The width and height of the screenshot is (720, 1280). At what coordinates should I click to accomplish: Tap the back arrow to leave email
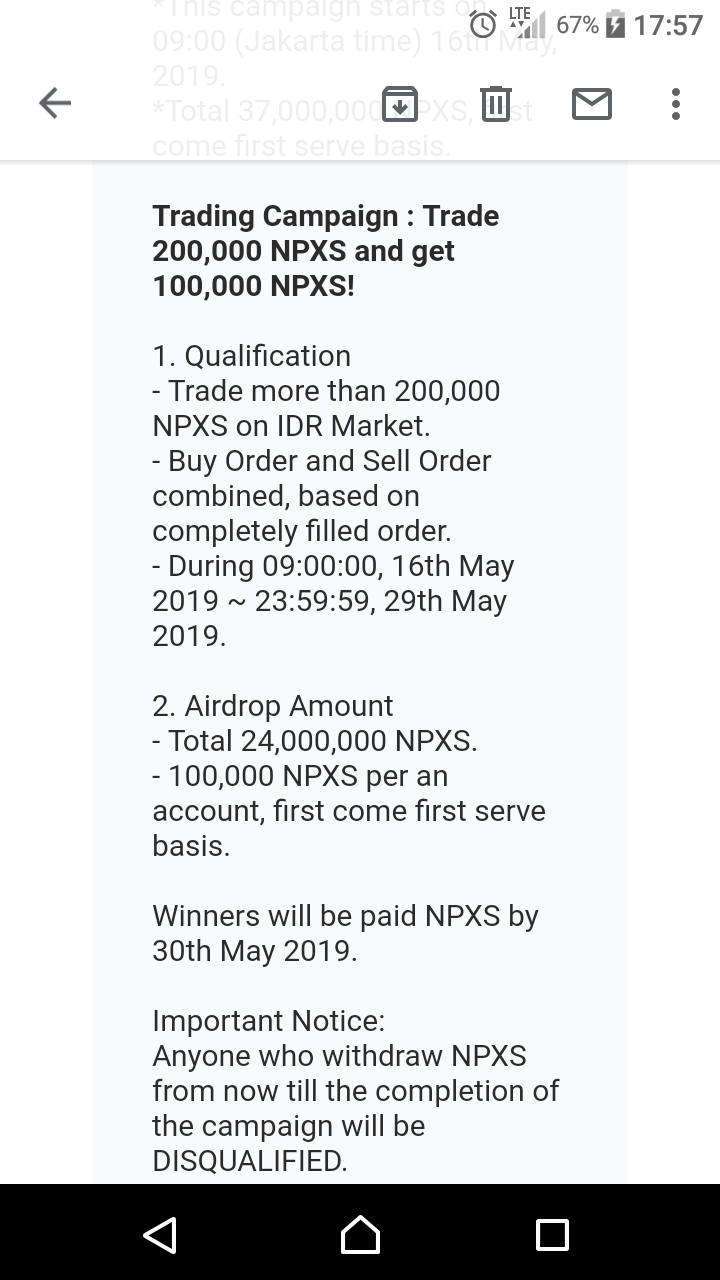55,103
